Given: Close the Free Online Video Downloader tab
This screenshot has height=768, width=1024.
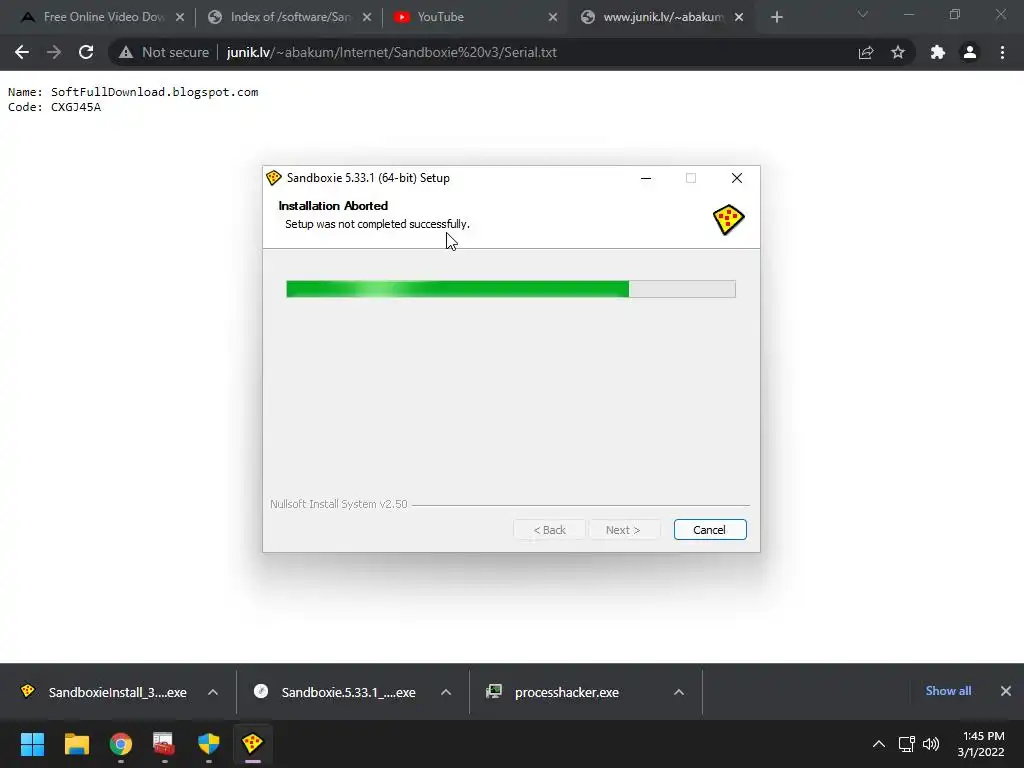Looking at the screenshot, I should tap(180, 17).
